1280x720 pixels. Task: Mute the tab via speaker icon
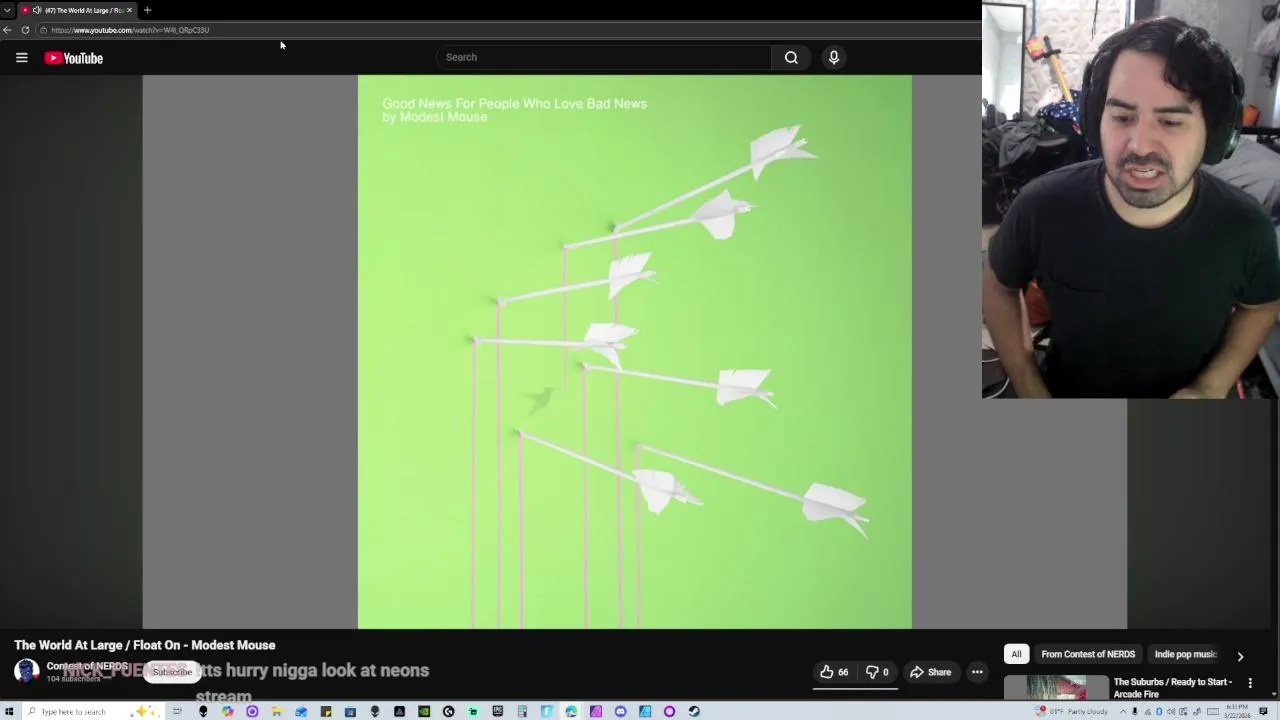[37, 10]
